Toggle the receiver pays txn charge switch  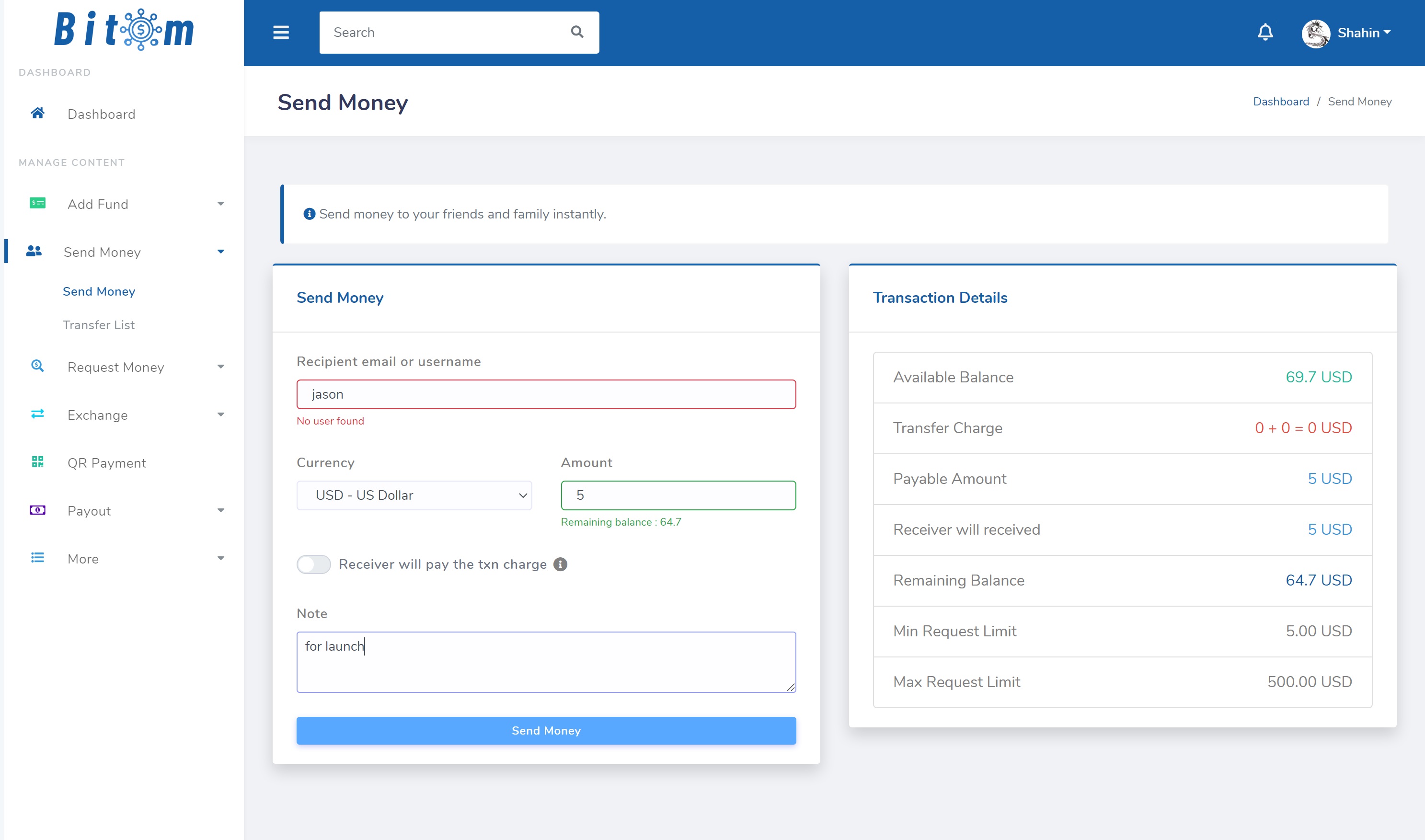[x=313, y=564]
